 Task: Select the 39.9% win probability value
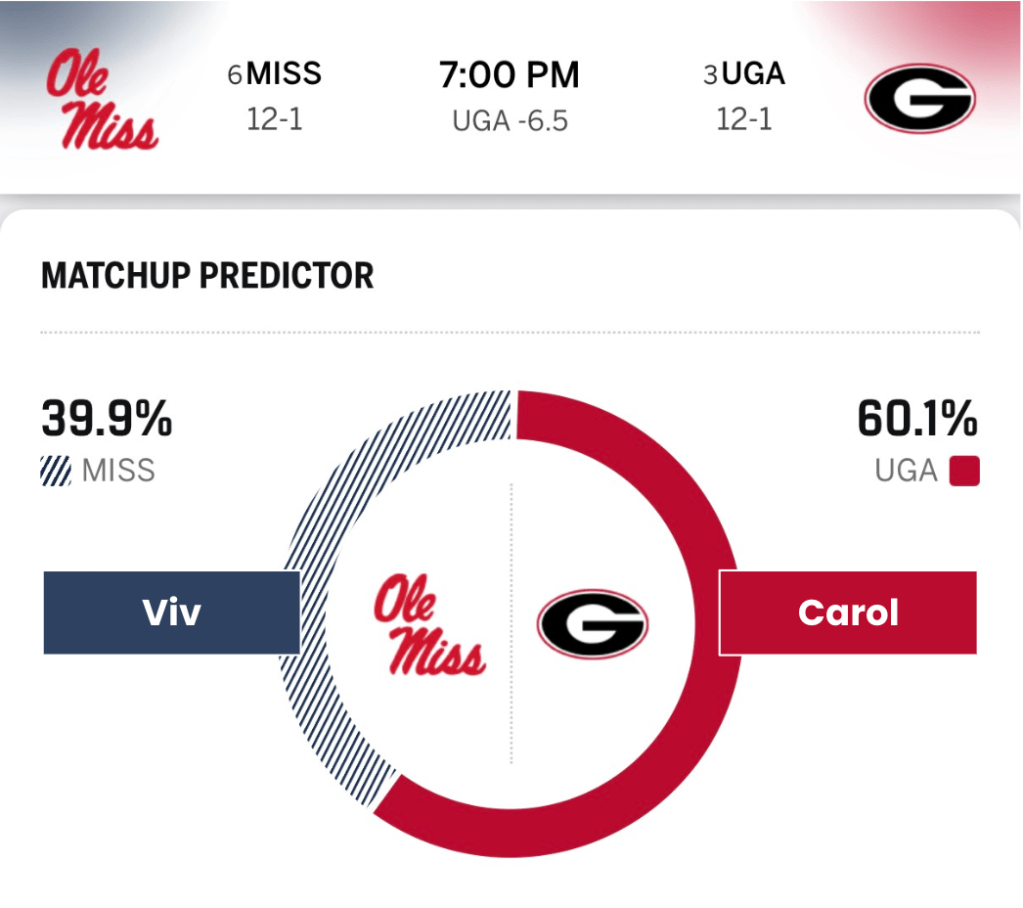107,419
